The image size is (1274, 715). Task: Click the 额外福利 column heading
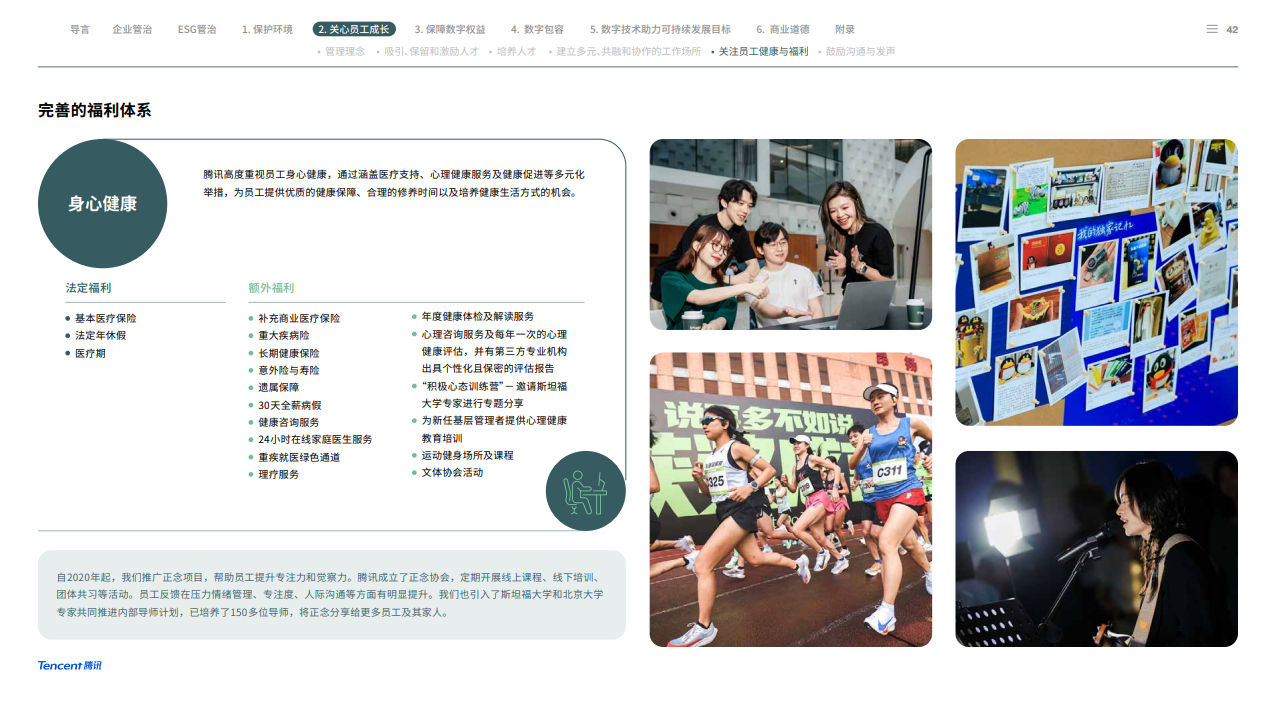pyautogui.click(x=271, y=288)
